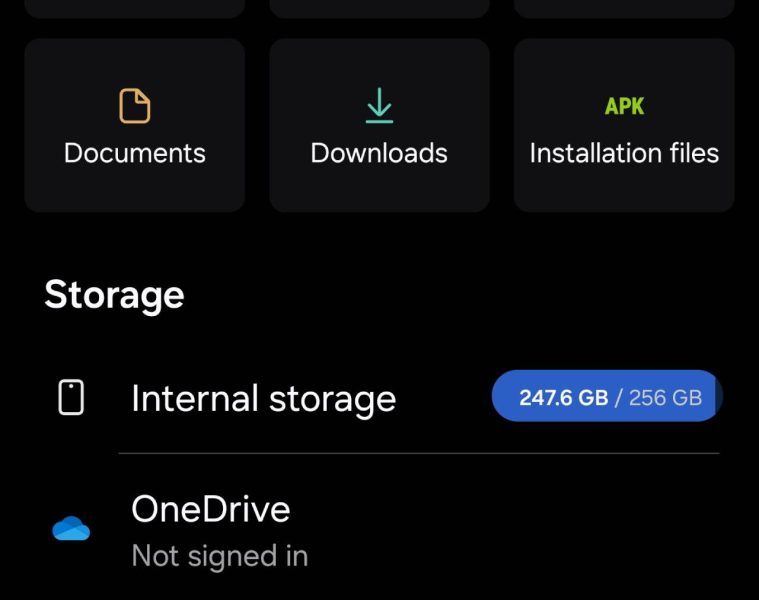Open the Installation files tile
Screen dimensions: 759x600
point(624,125)
